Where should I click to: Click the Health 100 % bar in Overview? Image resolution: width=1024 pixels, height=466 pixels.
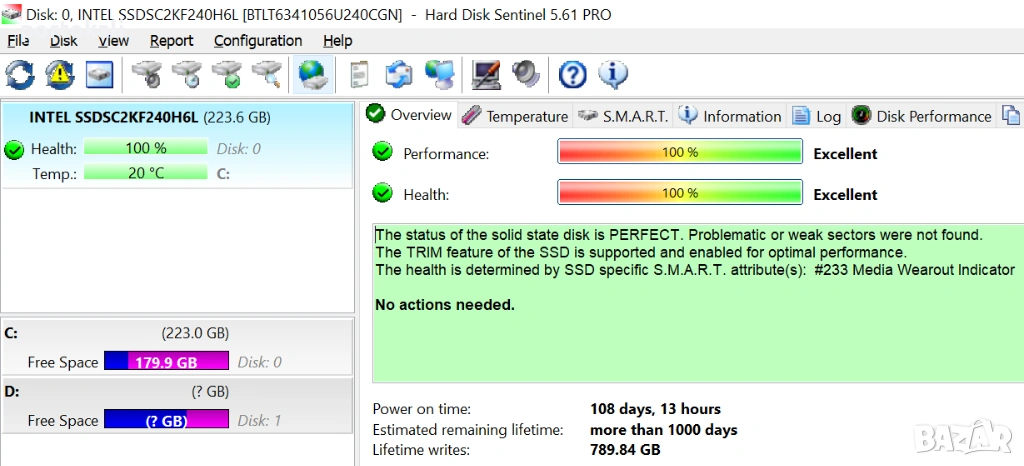(680, 193)
